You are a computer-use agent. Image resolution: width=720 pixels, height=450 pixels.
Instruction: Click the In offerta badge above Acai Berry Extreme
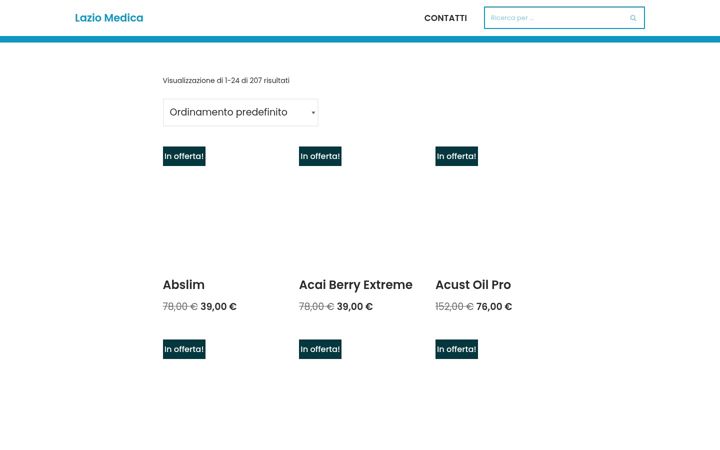point(320,156)
